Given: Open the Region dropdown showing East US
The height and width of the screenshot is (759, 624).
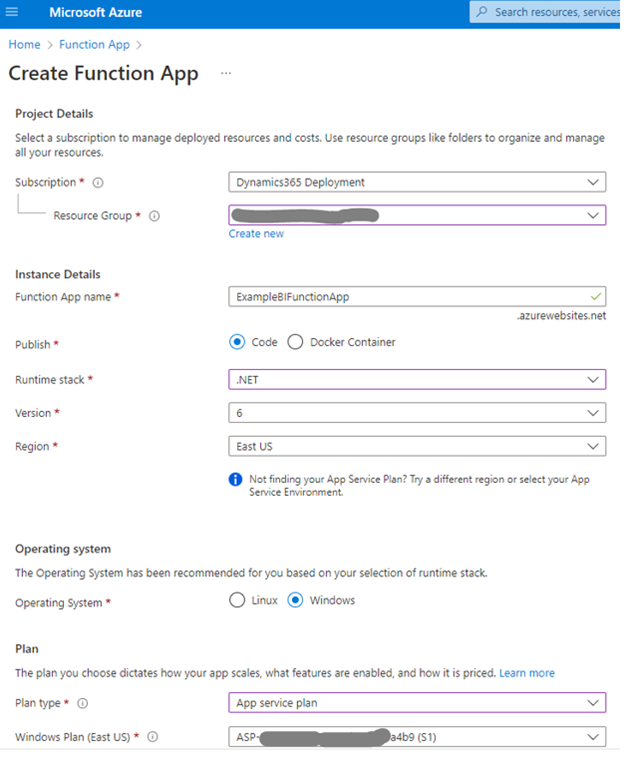Looking at the screenshot, I should (x=417, y=446).
